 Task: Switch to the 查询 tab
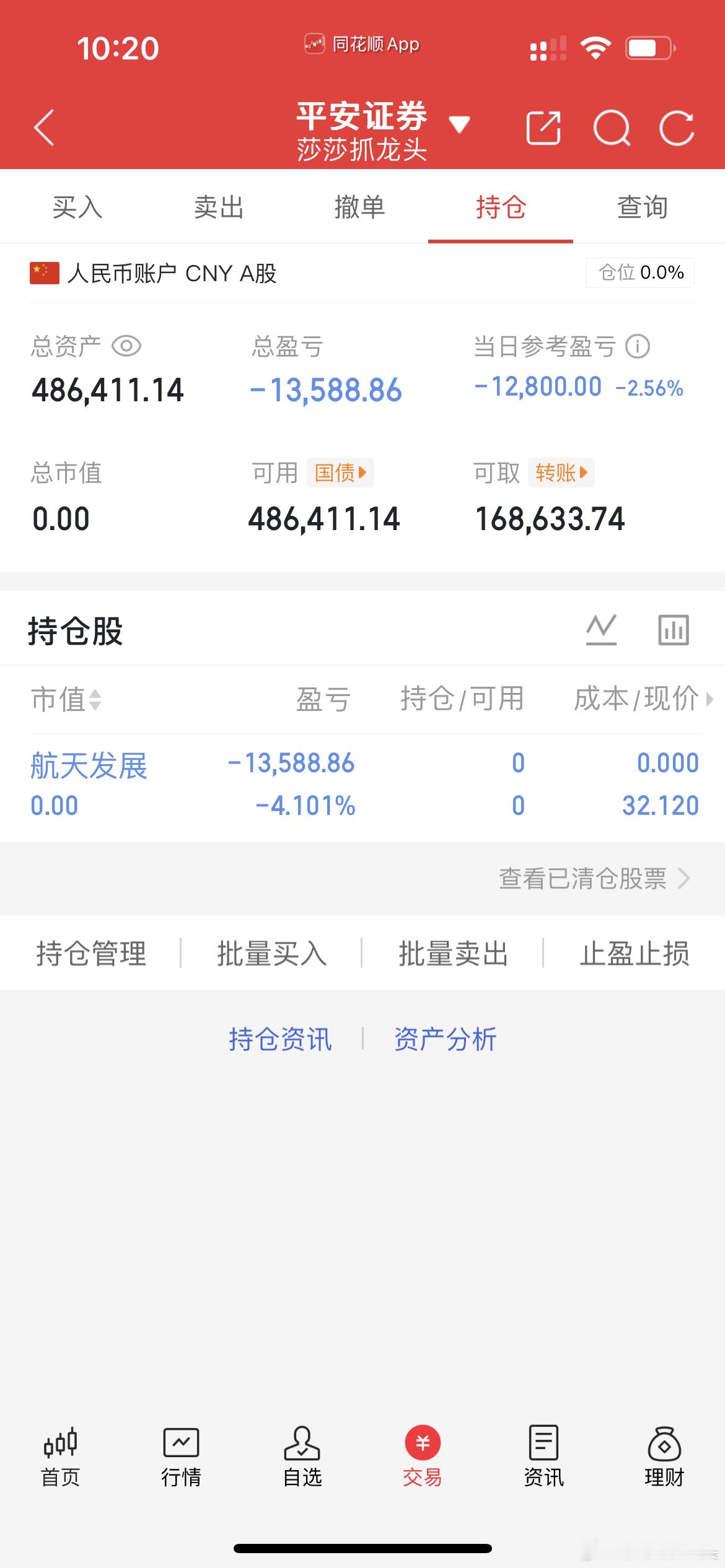tap(643, 207)
